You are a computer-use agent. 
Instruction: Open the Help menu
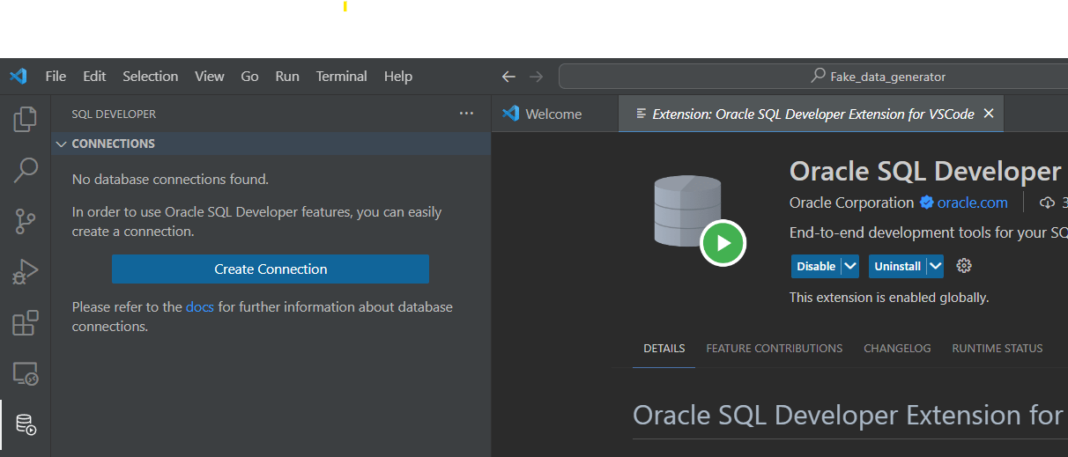tap(398, 76)
